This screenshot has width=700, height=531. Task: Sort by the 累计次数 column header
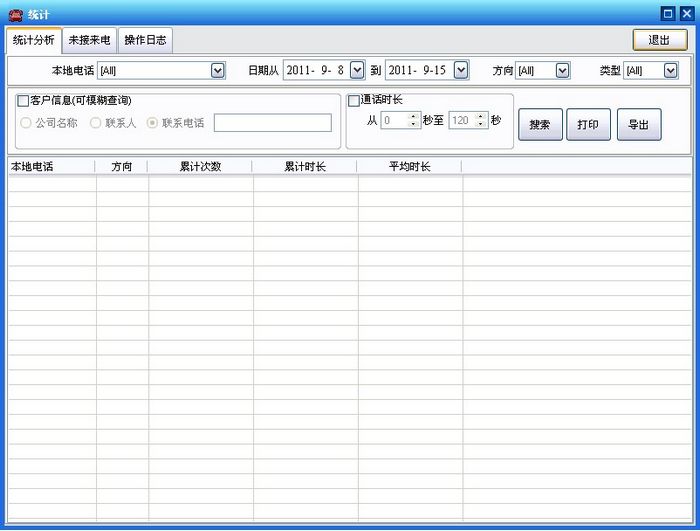200,166
